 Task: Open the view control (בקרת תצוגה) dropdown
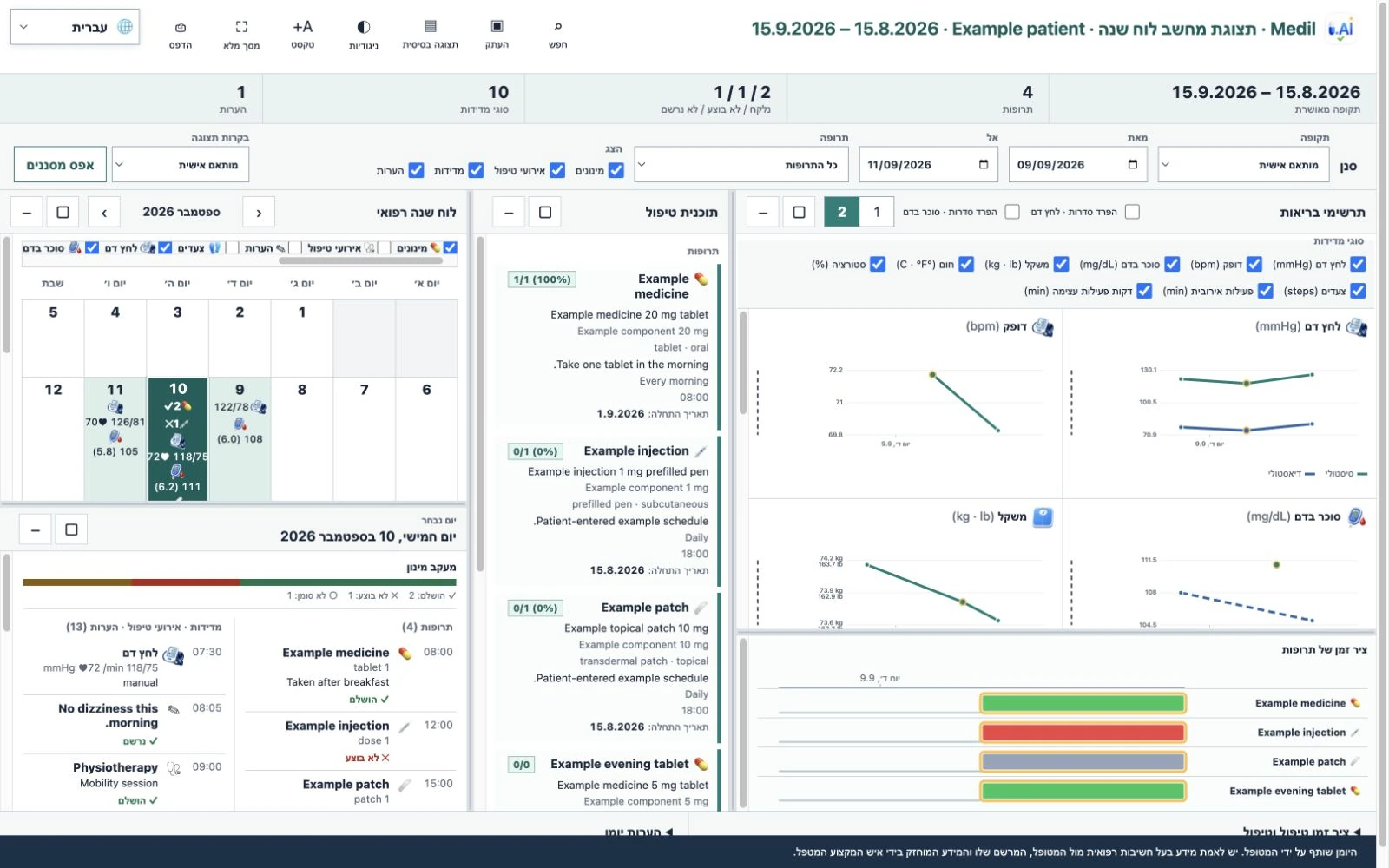tap(181, 165)
